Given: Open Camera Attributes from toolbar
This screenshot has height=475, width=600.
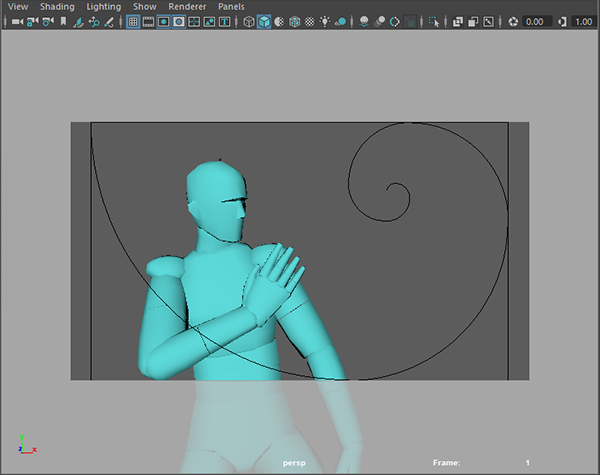Looking at the screenshot, I should pyautogui.click(x=48, y=21).
